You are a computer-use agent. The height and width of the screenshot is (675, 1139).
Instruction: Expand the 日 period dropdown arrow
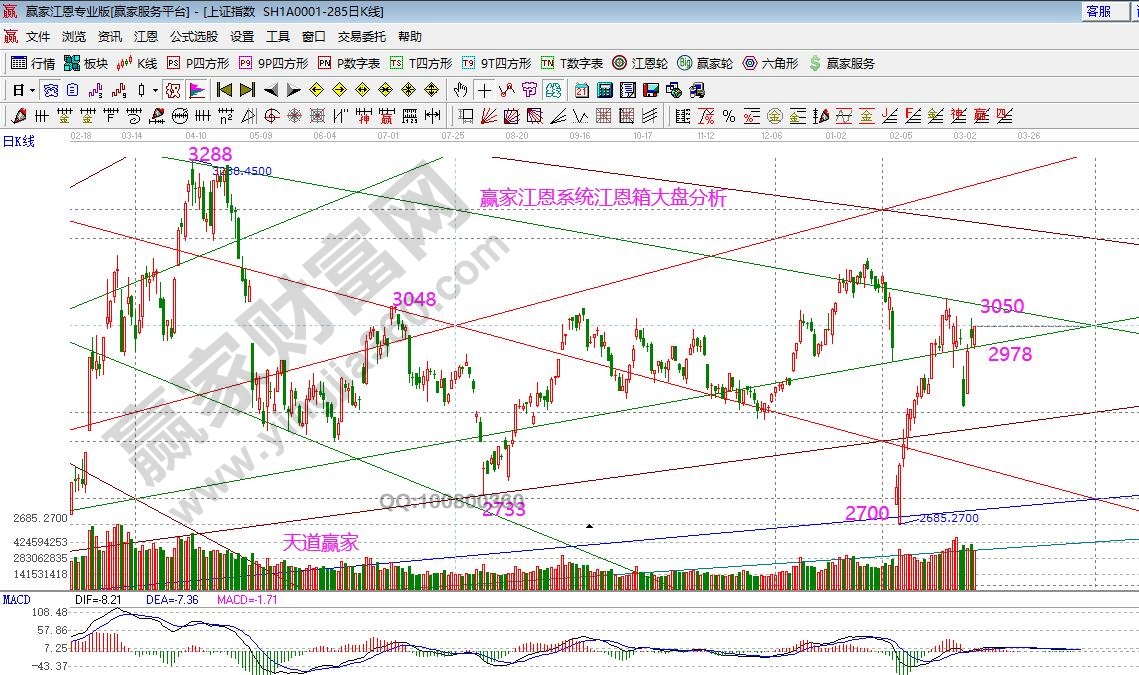tap(32, 90)
